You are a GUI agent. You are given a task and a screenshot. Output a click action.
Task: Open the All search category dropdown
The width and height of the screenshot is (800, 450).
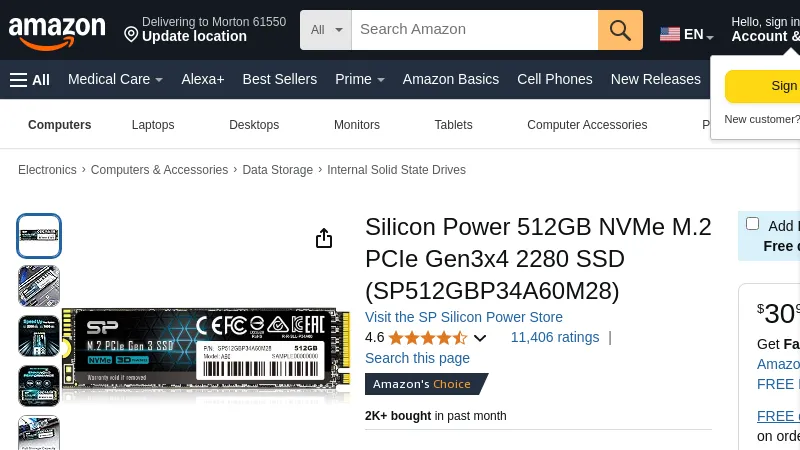pos(326,30)
